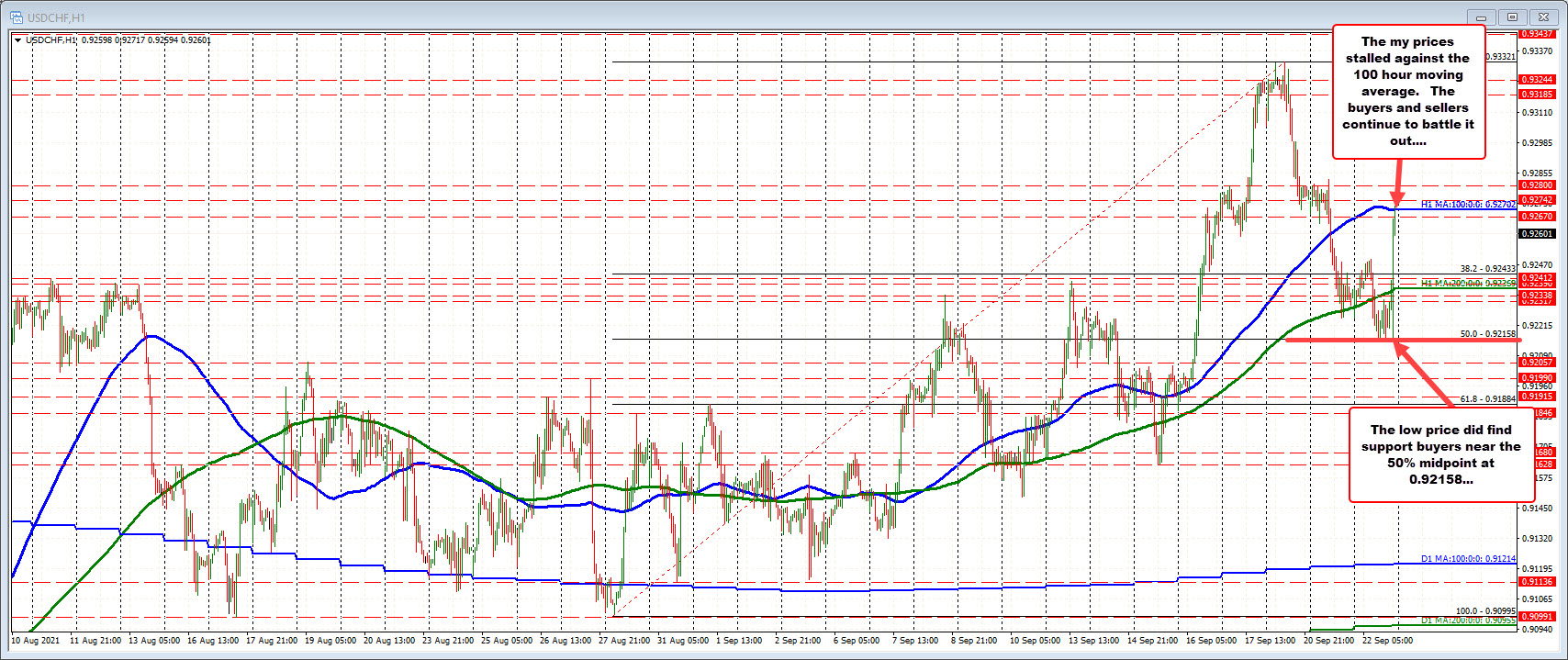
Task: Expand the USDCHF,H1 one-click trading arrow
Action: pos(19,39)
